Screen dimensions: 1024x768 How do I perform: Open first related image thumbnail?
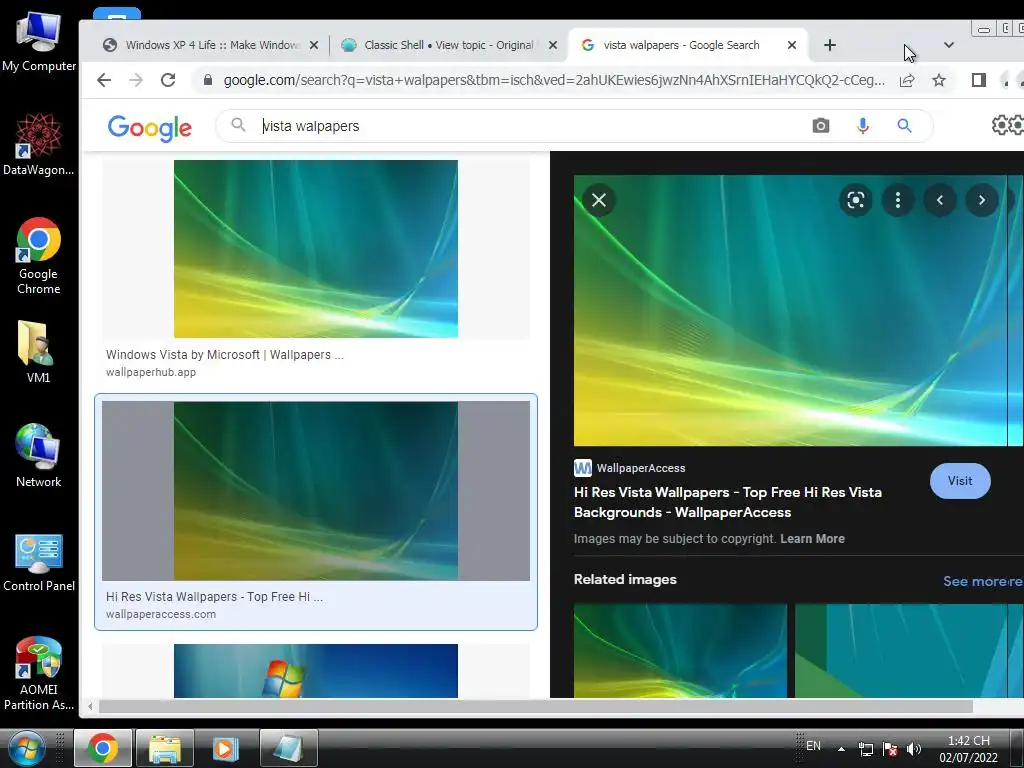point(680,650)
